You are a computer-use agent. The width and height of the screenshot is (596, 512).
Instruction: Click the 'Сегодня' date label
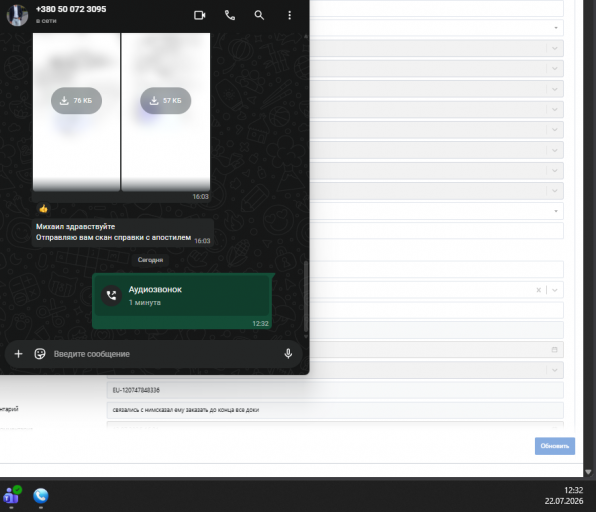pos(151,260)
